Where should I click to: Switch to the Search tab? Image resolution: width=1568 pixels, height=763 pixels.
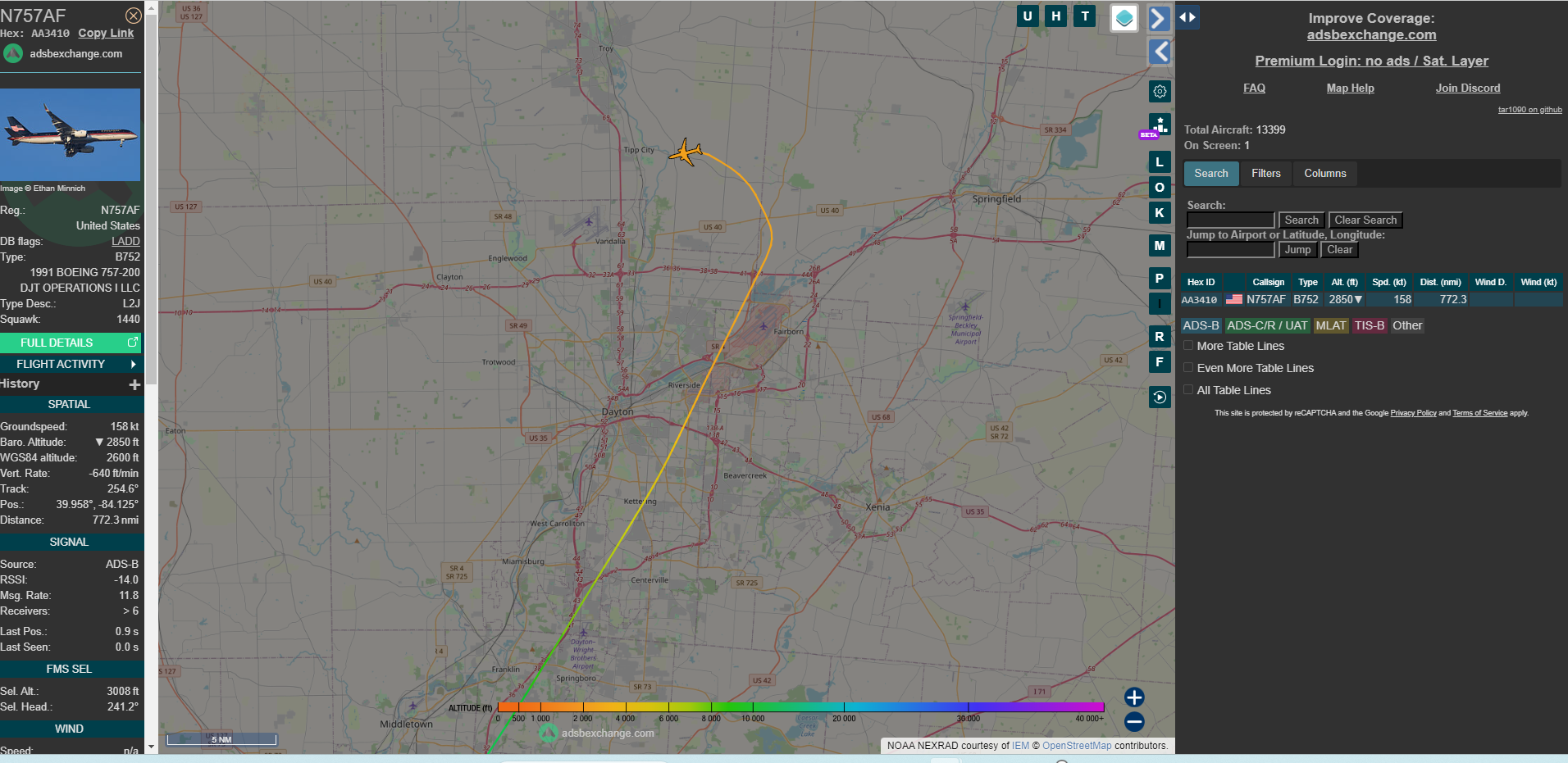tap(1211, 174)
